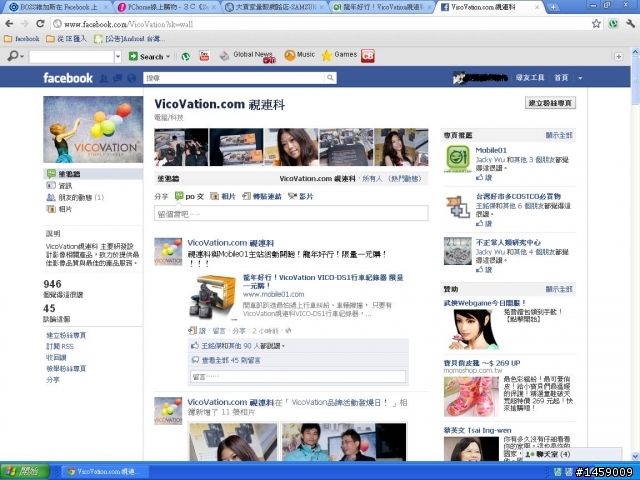Open the Windows Start button
This screenshot has width=640, height=480.
point(24,471)
